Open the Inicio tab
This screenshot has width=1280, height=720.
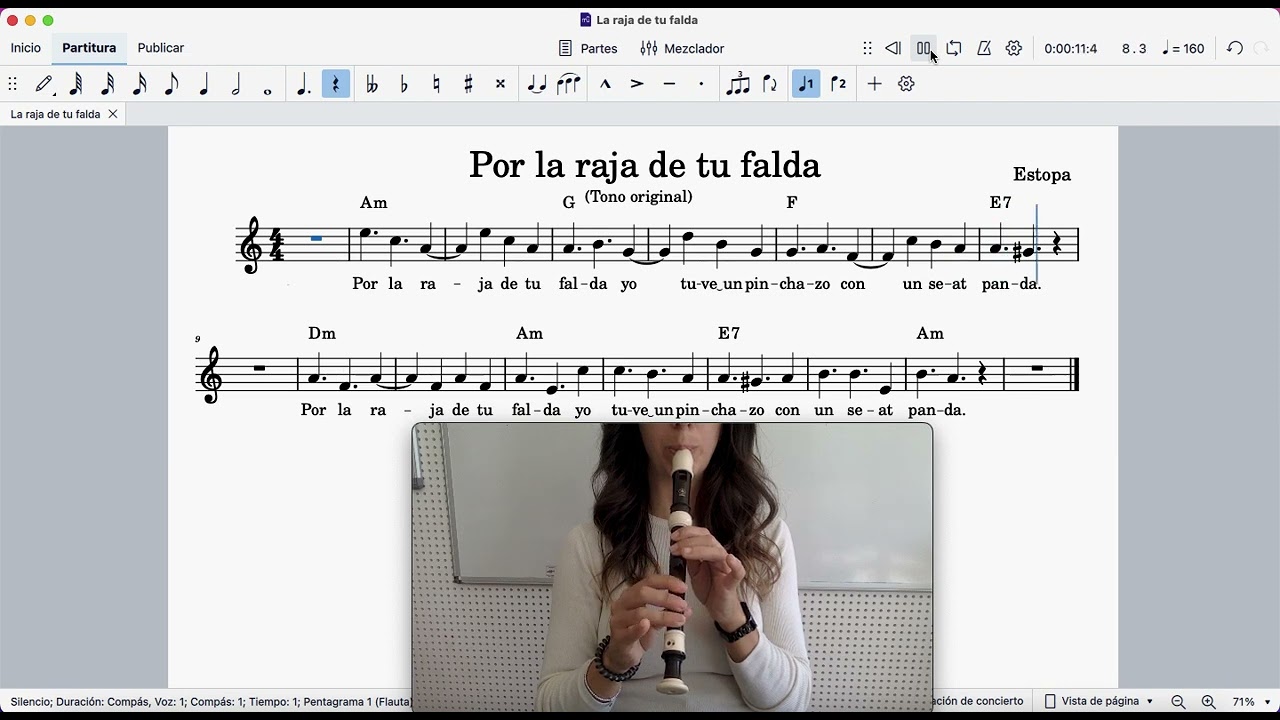(x=26, y=48)
